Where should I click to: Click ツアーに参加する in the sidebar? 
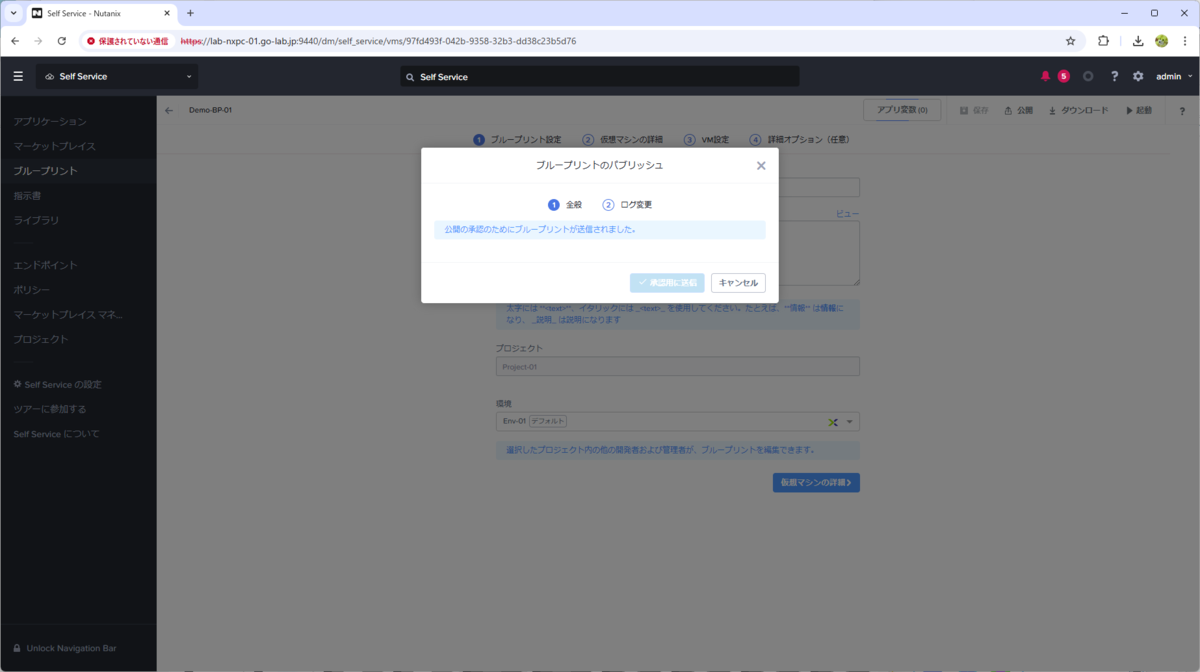(50, 409)
